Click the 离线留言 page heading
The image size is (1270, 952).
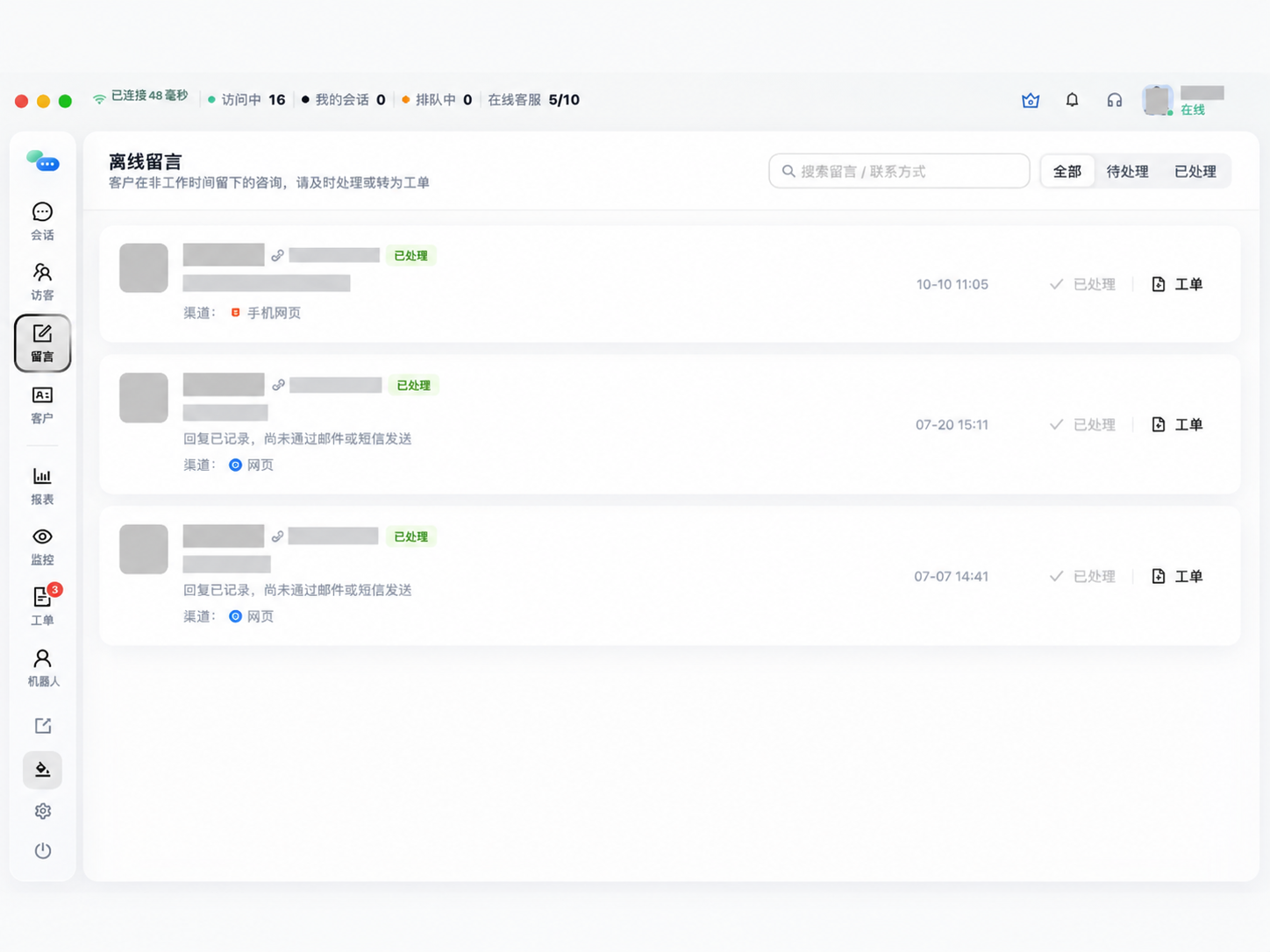pos(146,161)
